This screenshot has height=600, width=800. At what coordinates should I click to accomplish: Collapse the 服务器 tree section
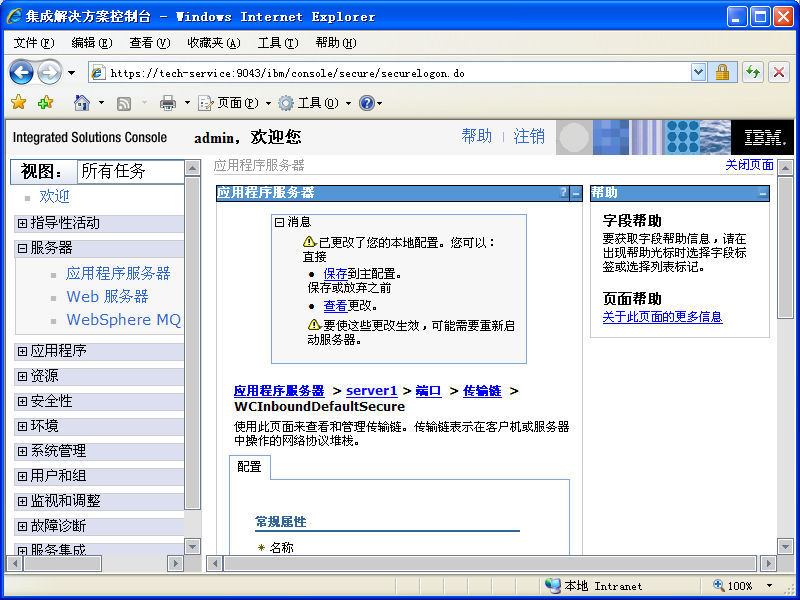coord(22,248)
